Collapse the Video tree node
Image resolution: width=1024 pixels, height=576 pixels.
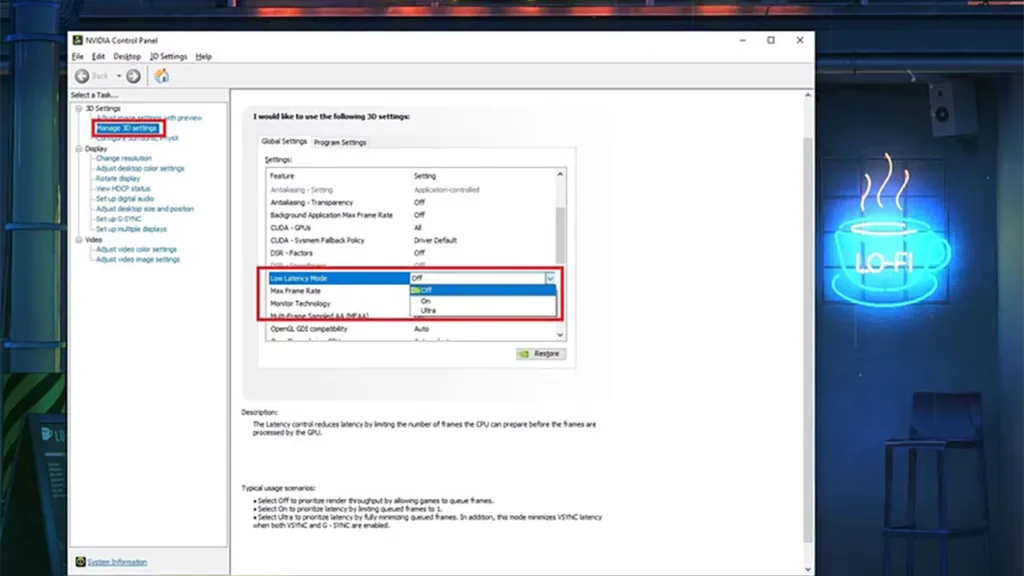(x=79, y=240)
